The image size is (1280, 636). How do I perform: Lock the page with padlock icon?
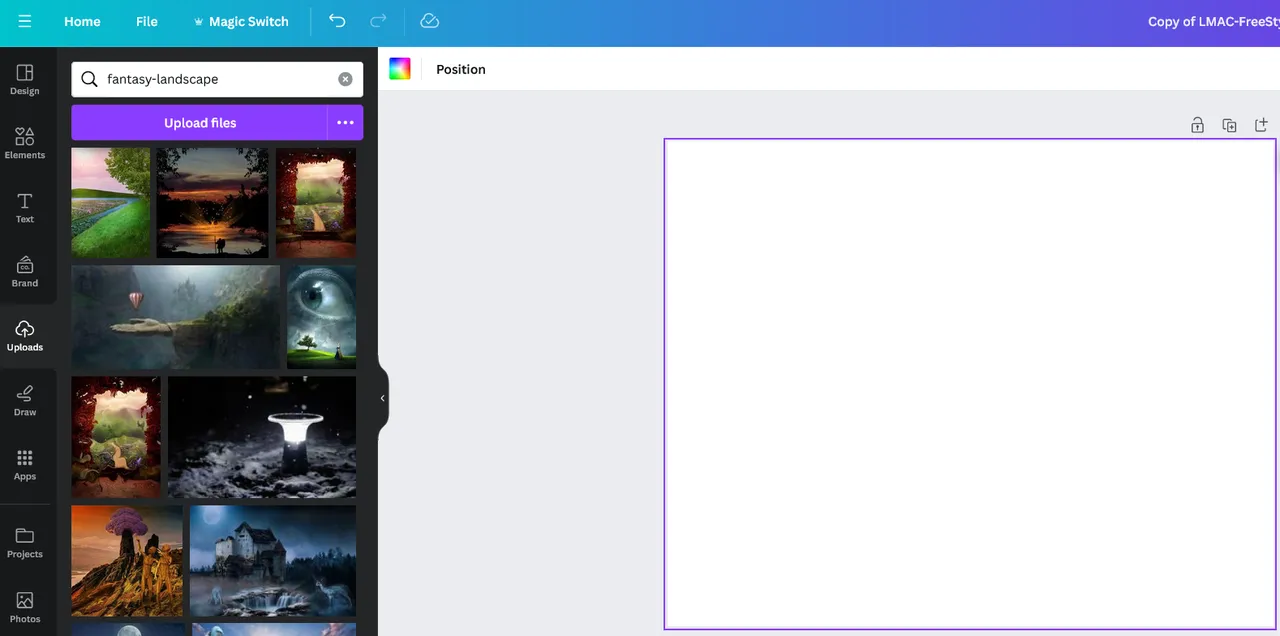coord(1197,125)
